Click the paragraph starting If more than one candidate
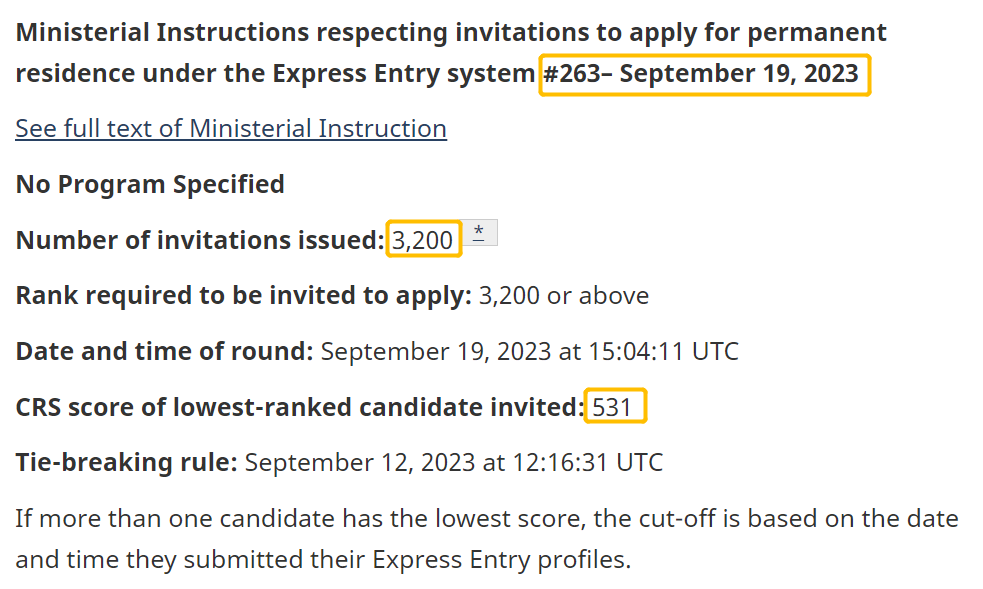This screenshot has height=589, width=983. point(486,519)
